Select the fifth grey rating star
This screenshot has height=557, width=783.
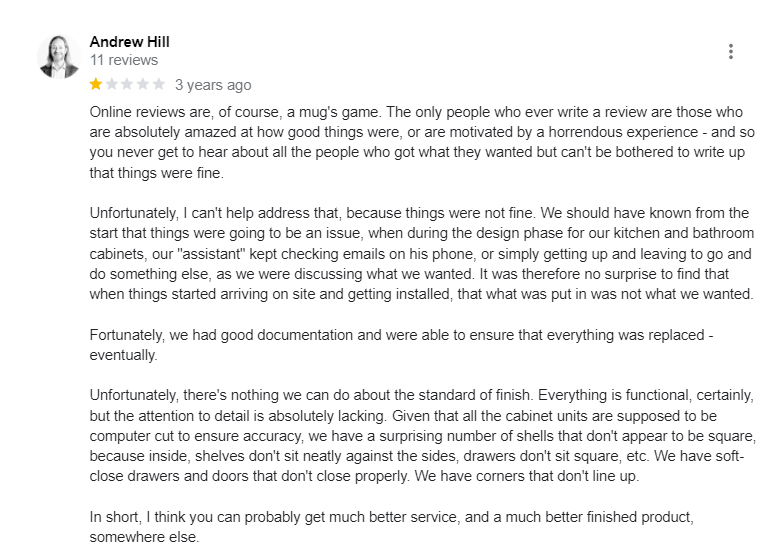coord(158,84)
